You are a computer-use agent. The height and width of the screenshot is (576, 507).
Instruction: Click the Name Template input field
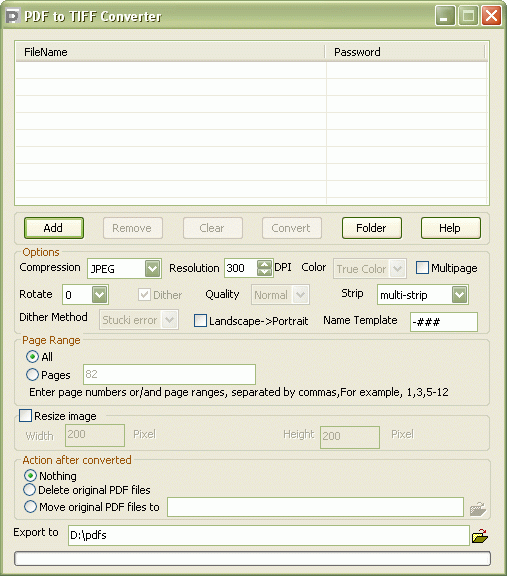coord(444,322)
